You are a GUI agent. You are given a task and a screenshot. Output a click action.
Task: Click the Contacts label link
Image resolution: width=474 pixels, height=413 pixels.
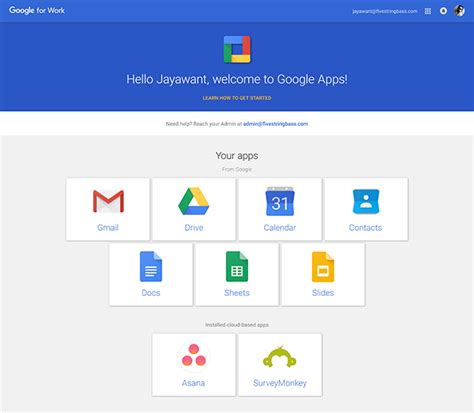(x=365, y=227)
